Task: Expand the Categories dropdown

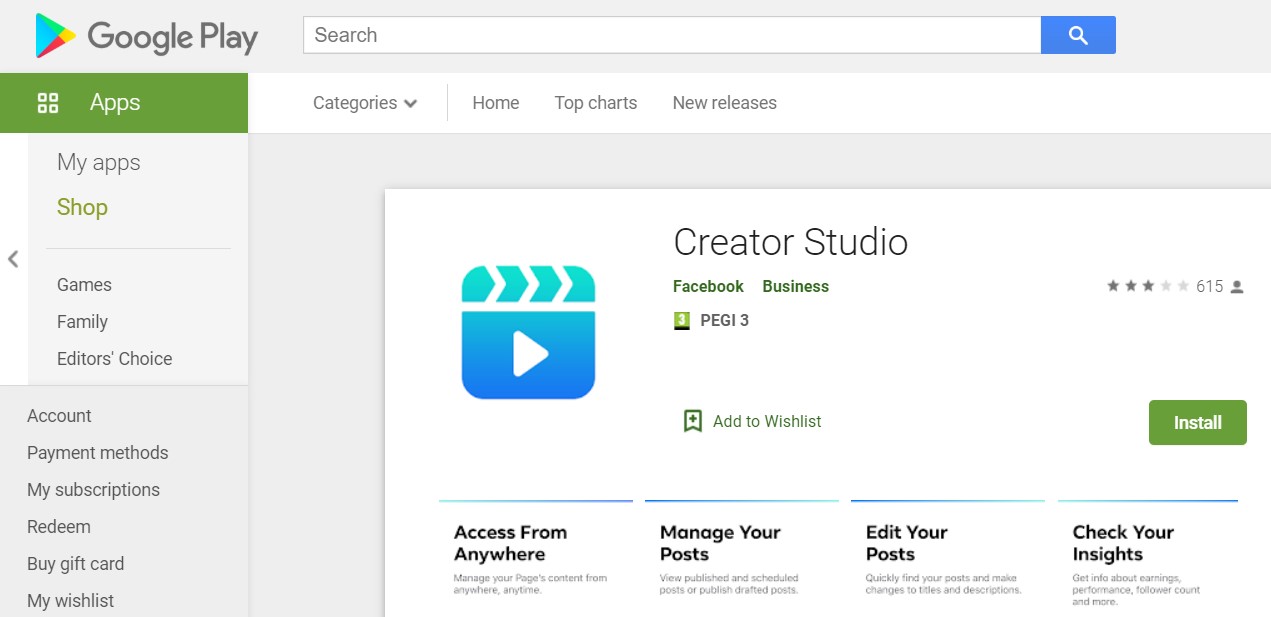Action: [365, 103]
